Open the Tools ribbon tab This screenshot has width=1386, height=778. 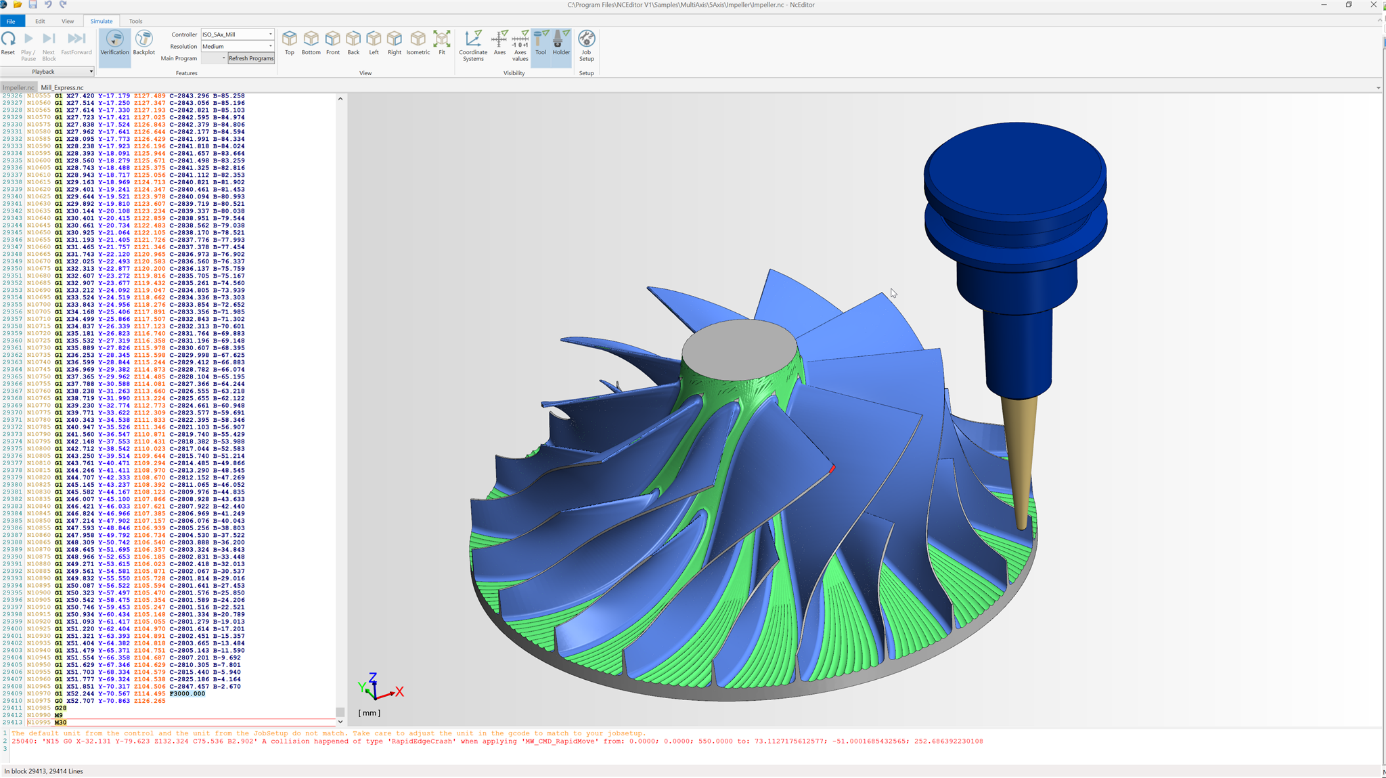click(x=135, y=21)
